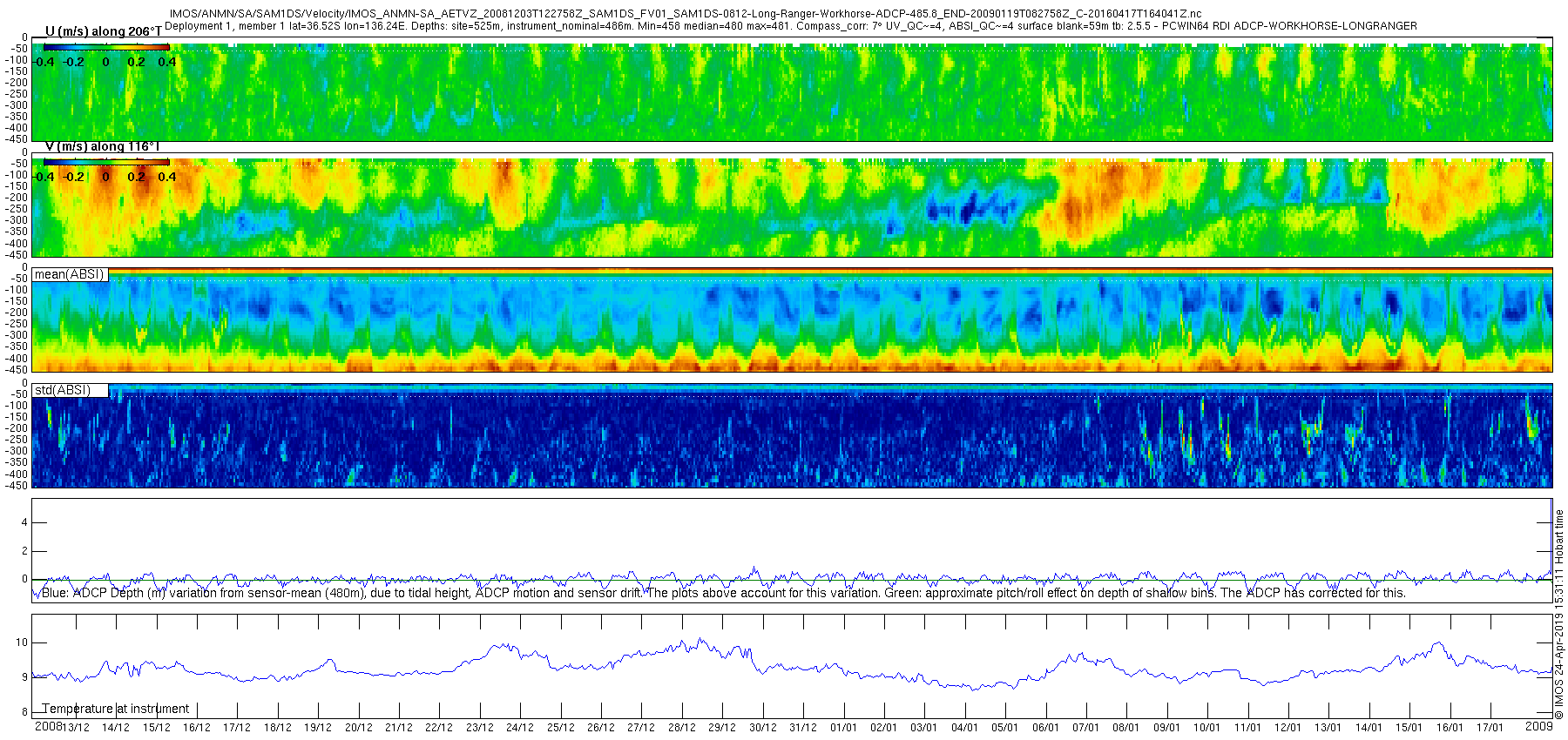Click the '-0.2' label on V colorbar

[x=74, y=177]
